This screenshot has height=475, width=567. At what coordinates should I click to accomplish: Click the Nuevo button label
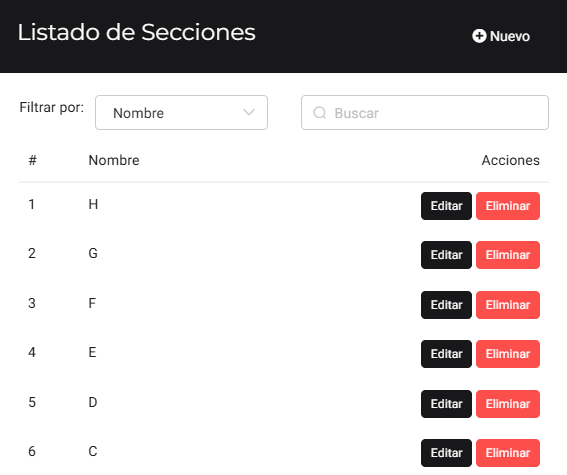[x=510, y=36]
